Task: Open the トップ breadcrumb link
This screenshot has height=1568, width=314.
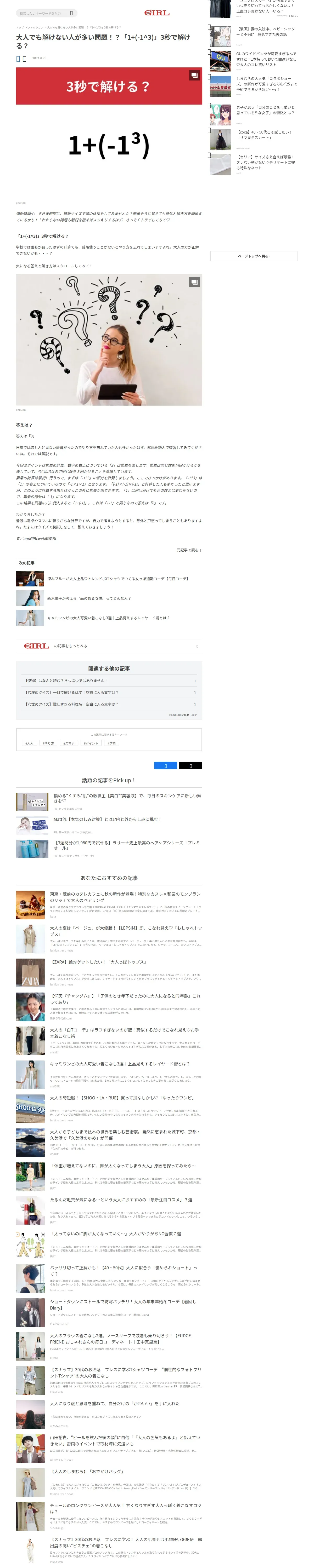Action: (x=20, y=27)
